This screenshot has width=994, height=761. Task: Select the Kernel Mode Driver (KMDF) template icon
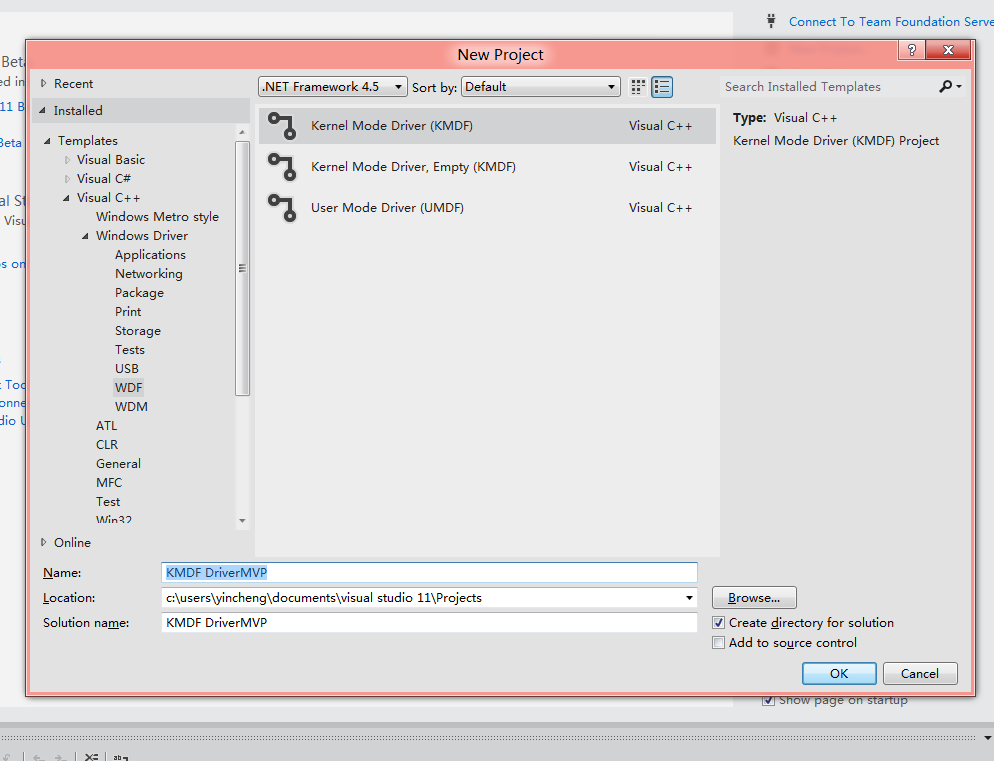[x=283, y=125]
